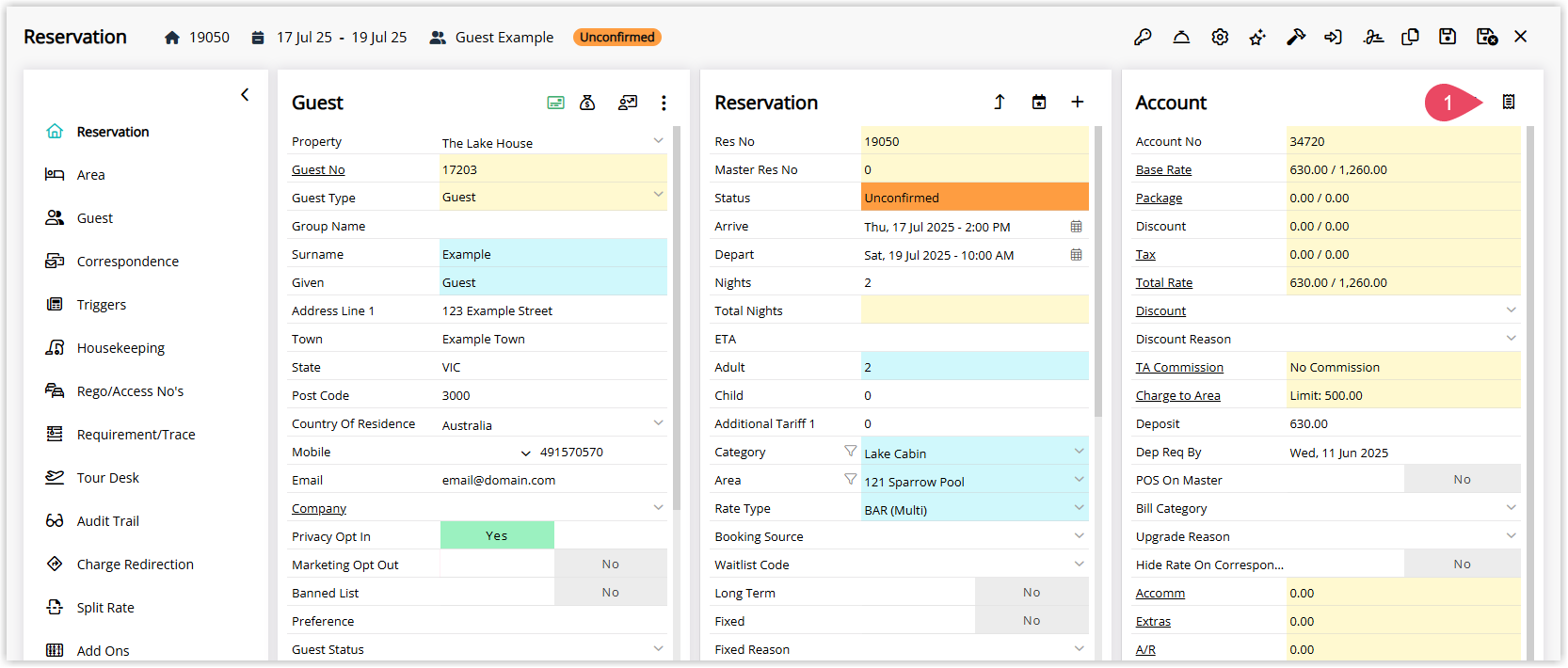The width and height of the screenshot is (1568, 668).
Task: Click the Unconfirmed status badge in header
Action: point(617,38)
